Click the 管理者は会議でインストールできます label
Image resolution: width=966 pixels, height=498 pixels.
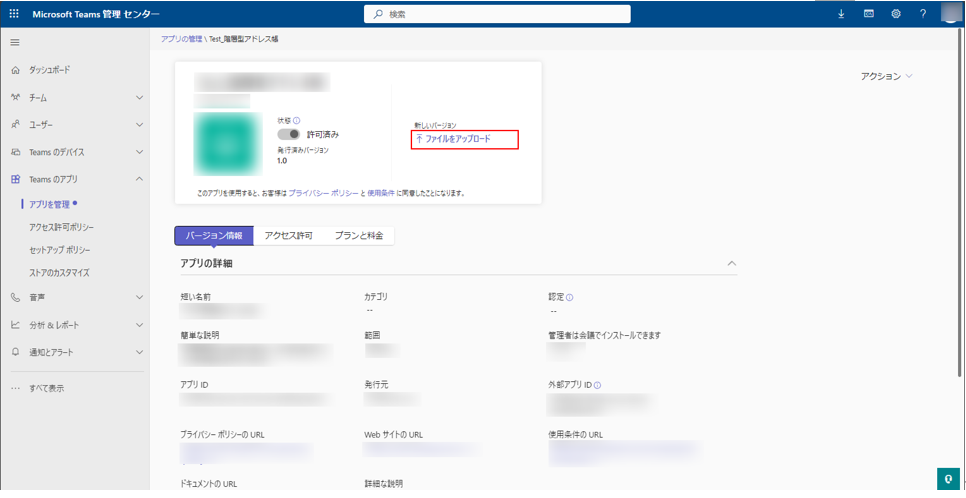(604, 335)
